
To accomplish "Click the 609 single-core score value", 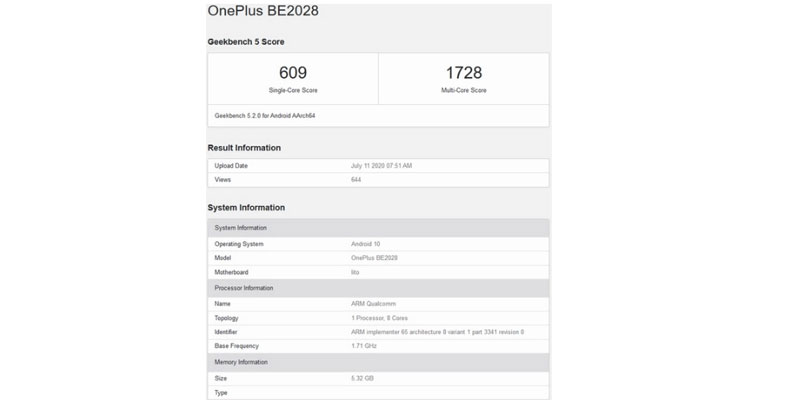I will click(292, 73).
